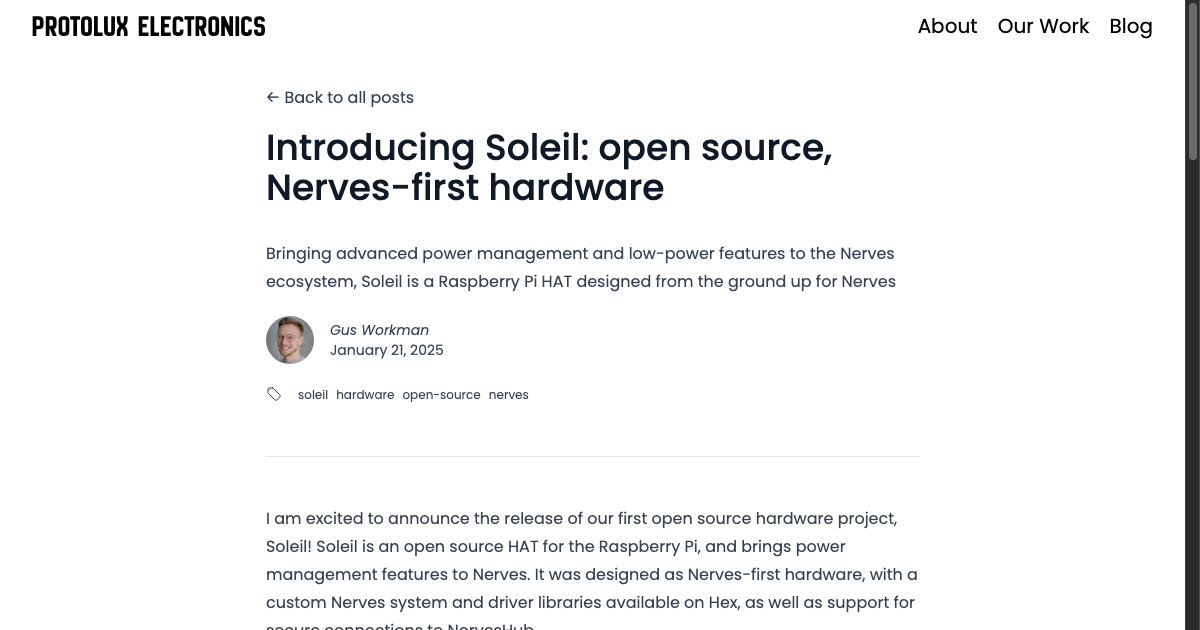This screenshot has height=630, width=1200.
Task: Click the Protolux Electronics logo
Action: (x=148, y=26)
